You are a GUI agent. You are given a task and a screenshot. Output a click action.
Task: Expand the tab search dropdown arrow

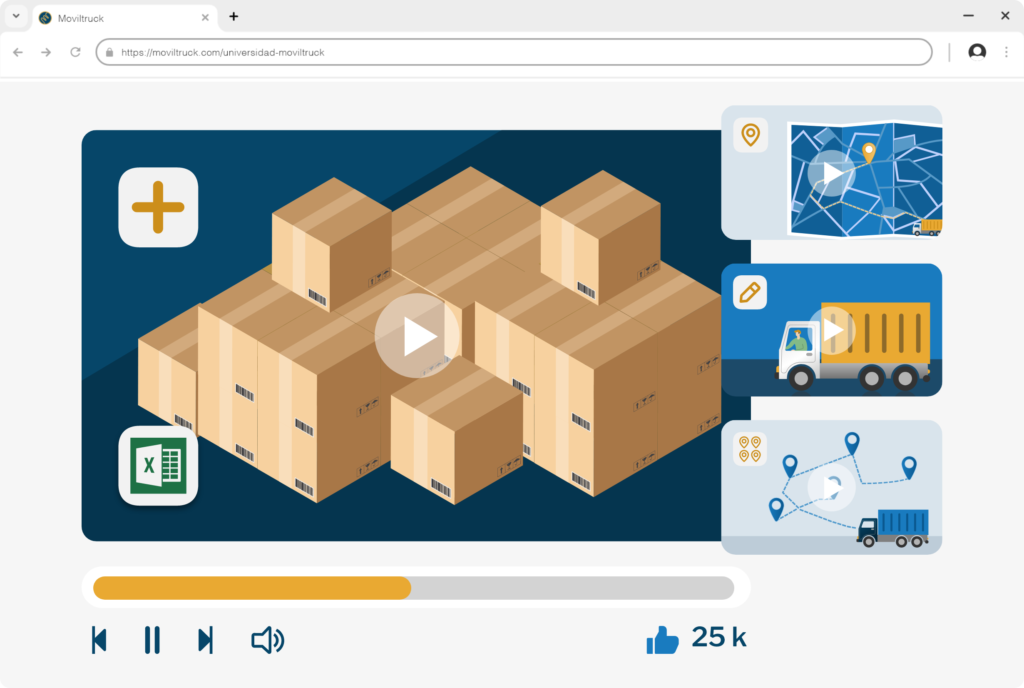pyautogui.click(x=16, y=16)
